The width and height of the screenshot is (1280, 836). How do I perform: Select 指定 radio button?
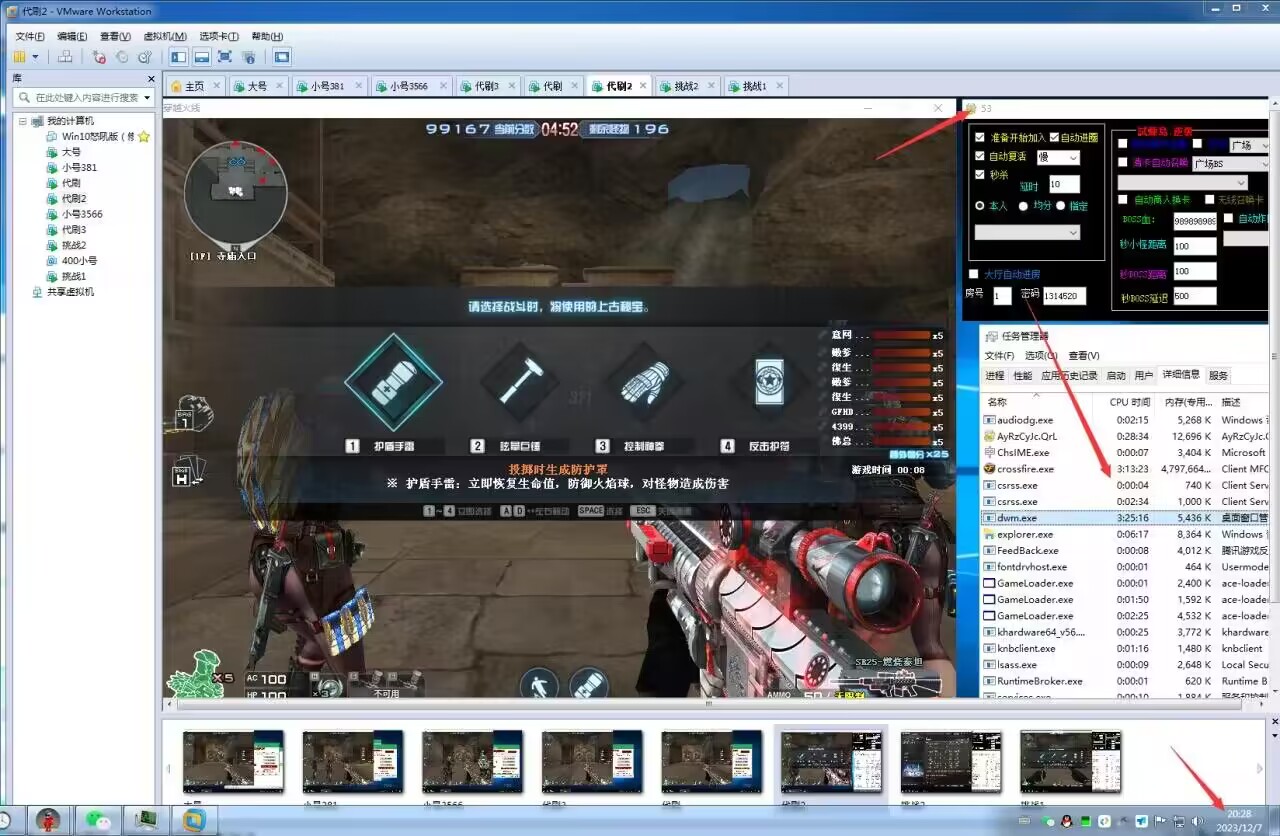click(1060, 206)
